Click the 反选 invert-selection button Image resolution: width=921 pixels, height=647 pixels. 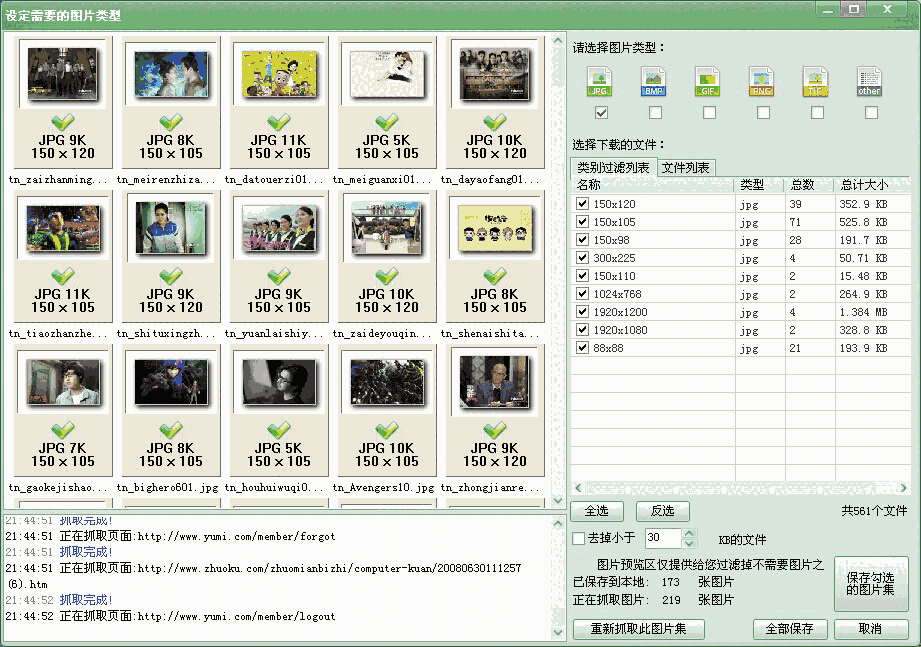(x=664, y=511)
